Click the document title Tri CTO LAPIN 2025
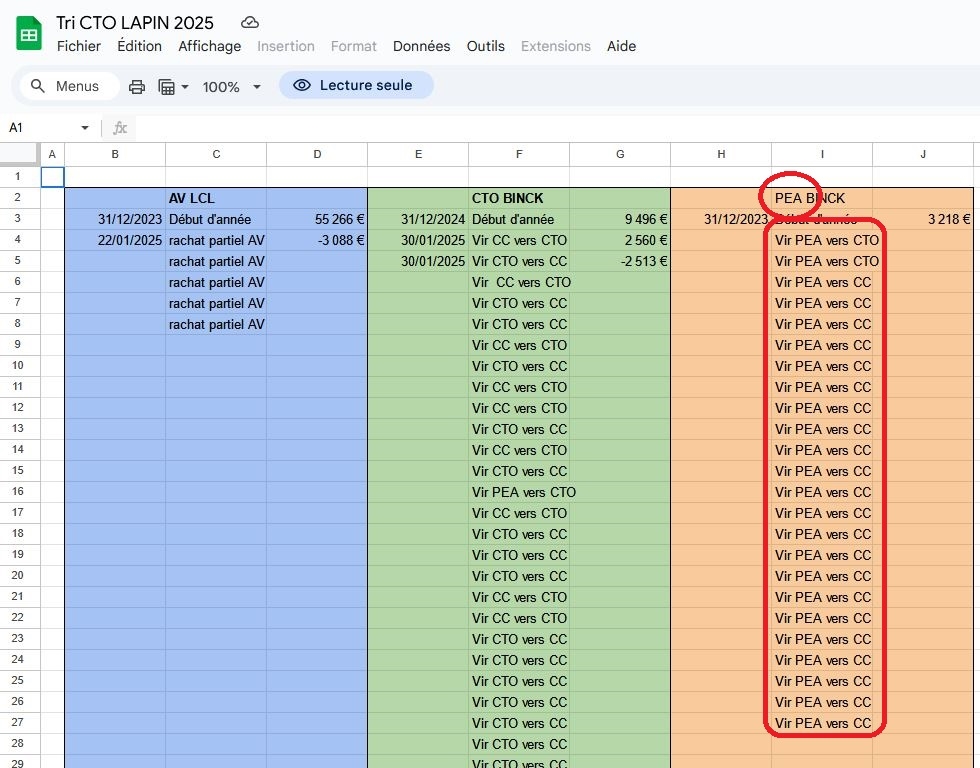 click(x=135, y=23)
